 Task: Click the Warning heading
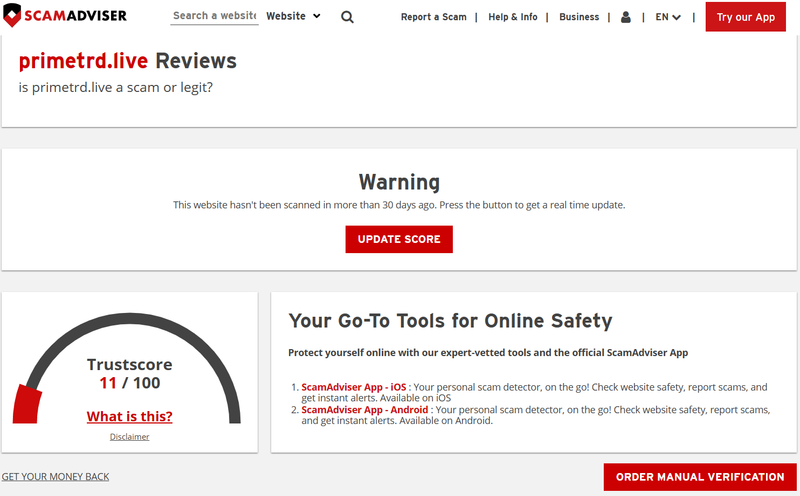tap(399, 182)
